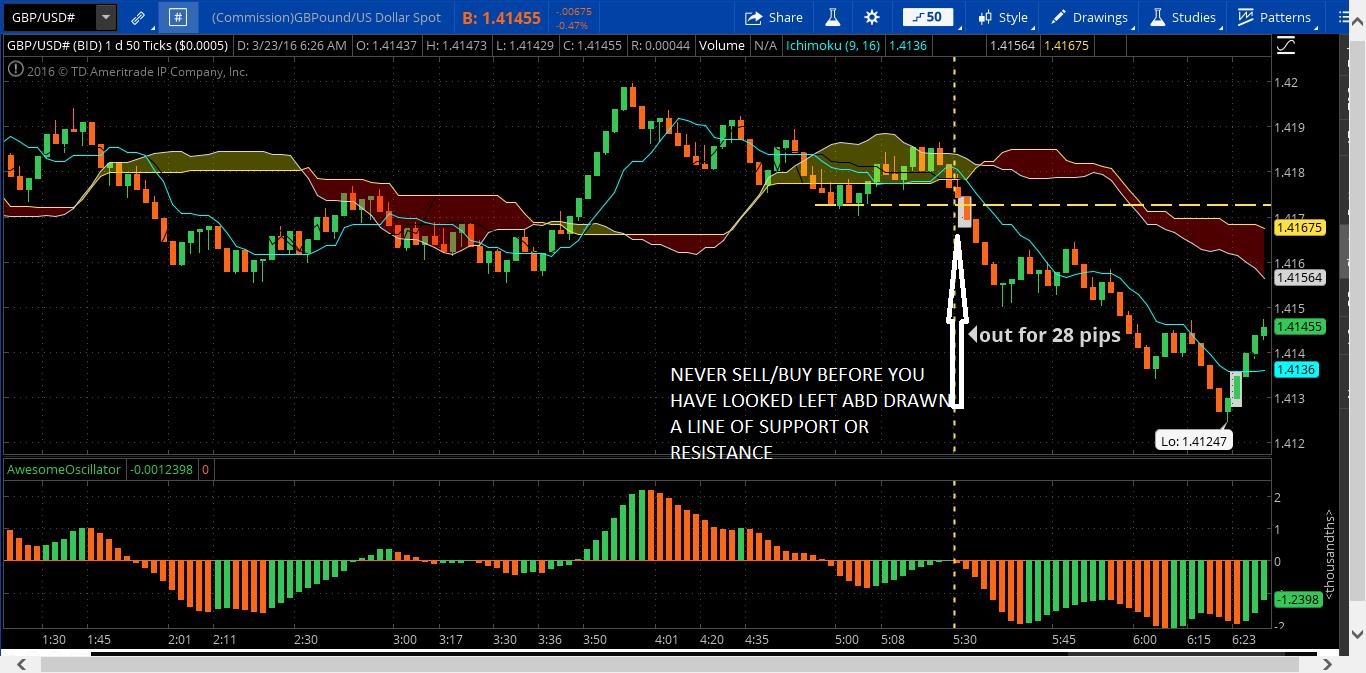The image size is (1366, 673).
Task: Open the list menu icon right of Patterns
Action: tap(1343, 17)
